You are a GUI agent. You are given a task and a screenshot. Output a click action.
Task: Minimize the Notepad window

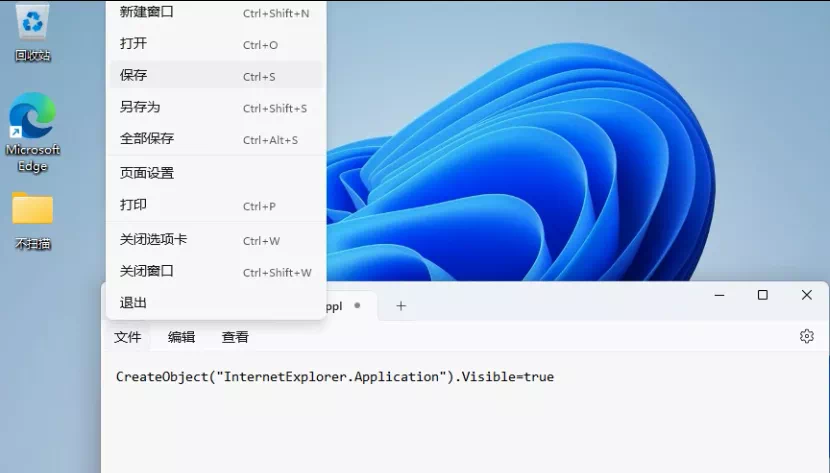pyautogui.click(x=718, y=295)
